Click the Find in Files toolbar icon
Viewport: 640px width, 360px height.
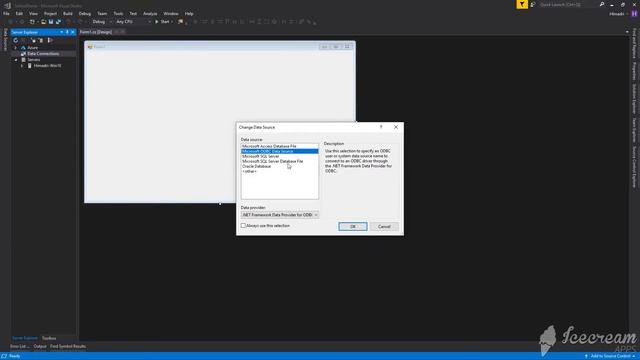[x=180, y=22]
